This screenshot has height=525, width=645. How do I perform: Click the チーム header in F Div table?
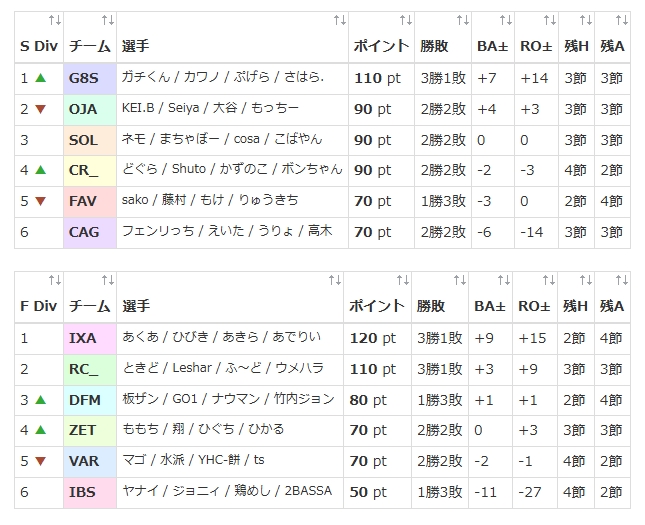point(89,306)
